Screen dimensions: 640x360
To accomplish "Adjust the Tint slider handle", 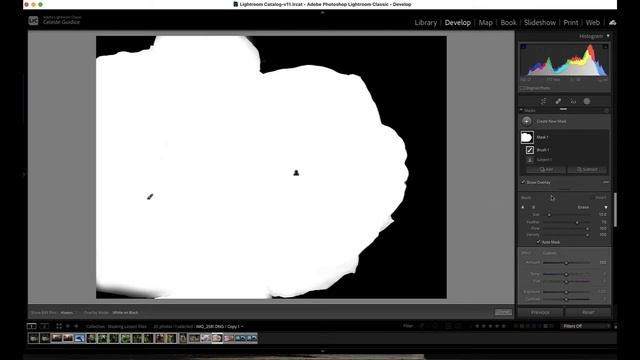I will coord(566,281).
